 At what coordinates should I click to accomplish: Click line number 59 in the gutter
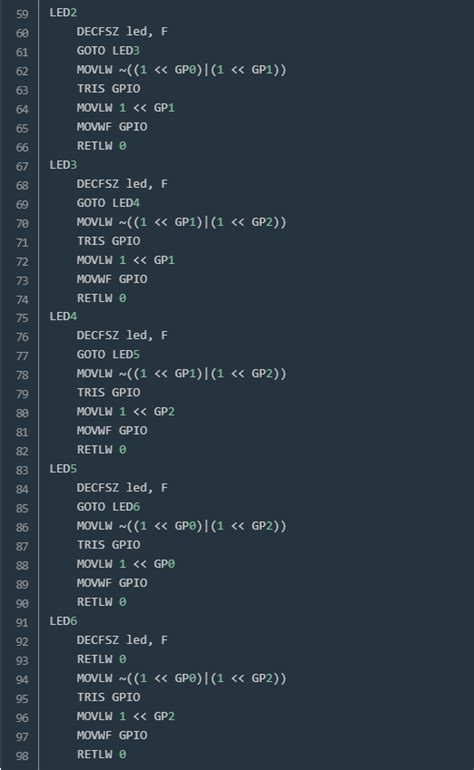(x=22, y=14)
